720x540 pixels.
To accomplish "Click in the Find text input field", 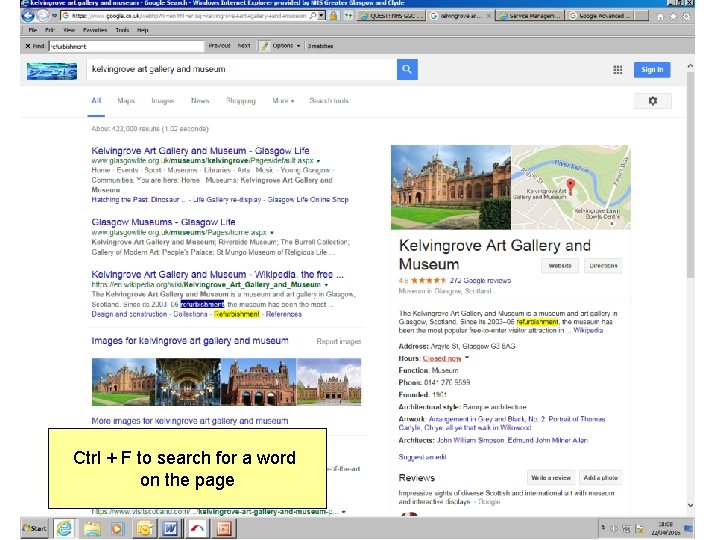I will 126,46.
